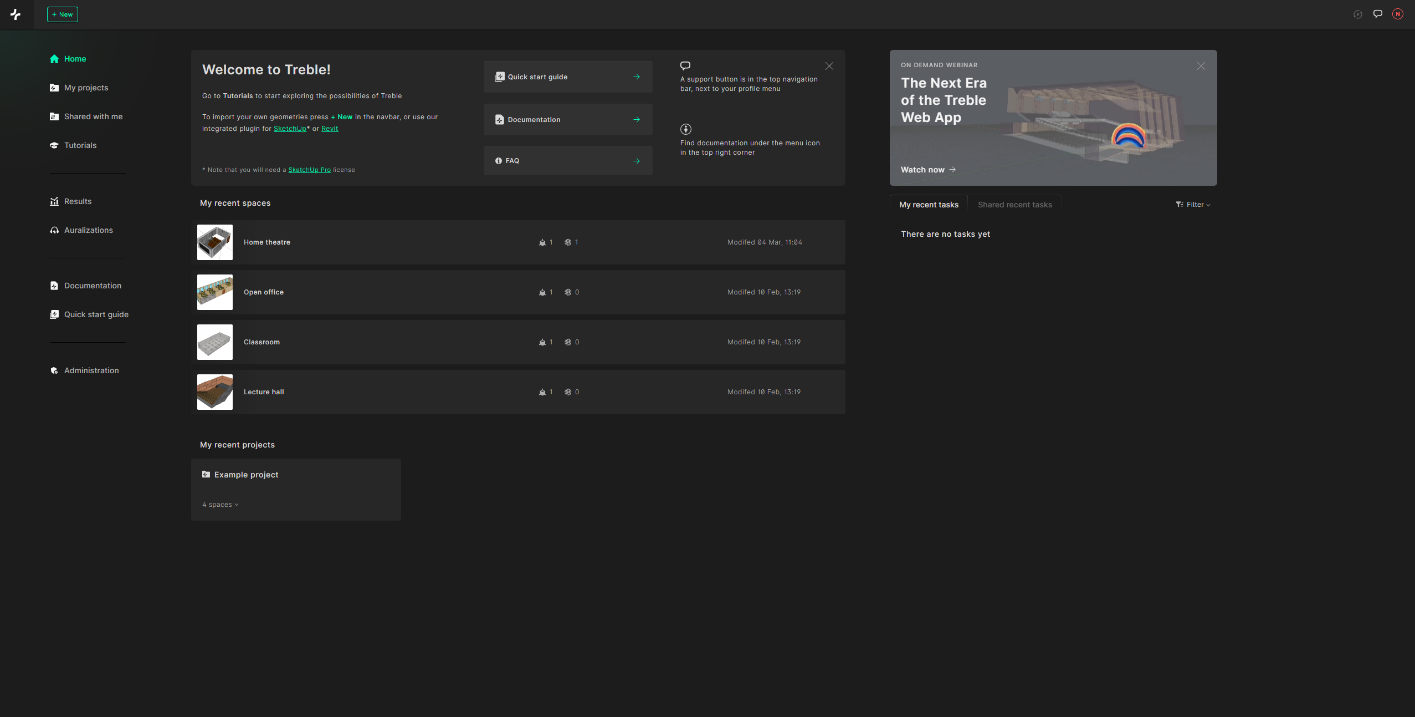Open the support chat bubble in the navbar
Image resolution: width=1415 pixels, height=717 pixels.
pyautogui.click(x=1377, y=14)
